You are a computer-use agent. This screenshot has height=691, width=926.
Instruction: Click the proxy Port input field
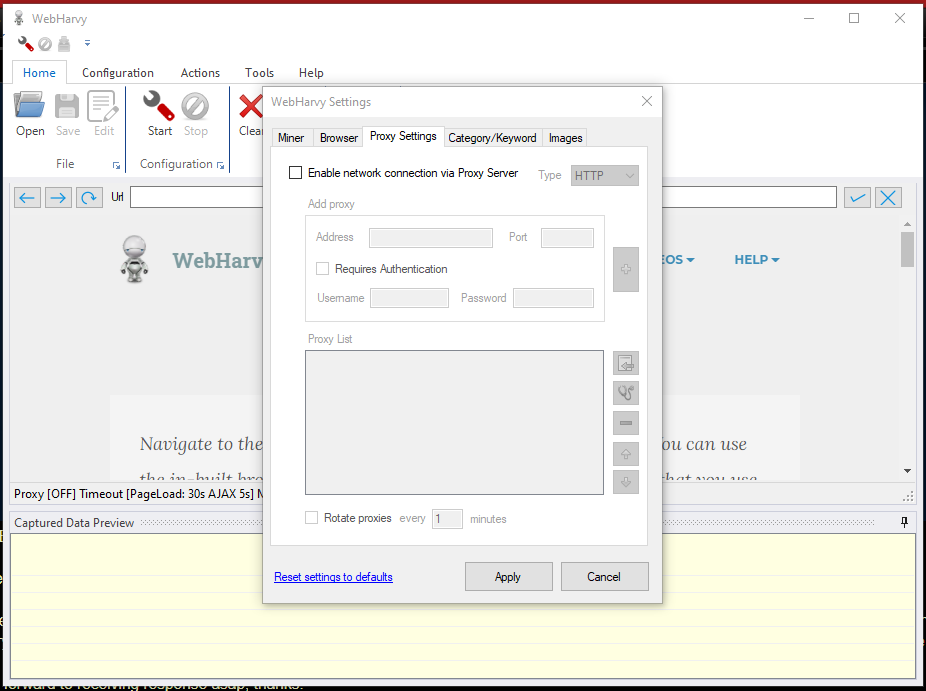coord(567,238)
